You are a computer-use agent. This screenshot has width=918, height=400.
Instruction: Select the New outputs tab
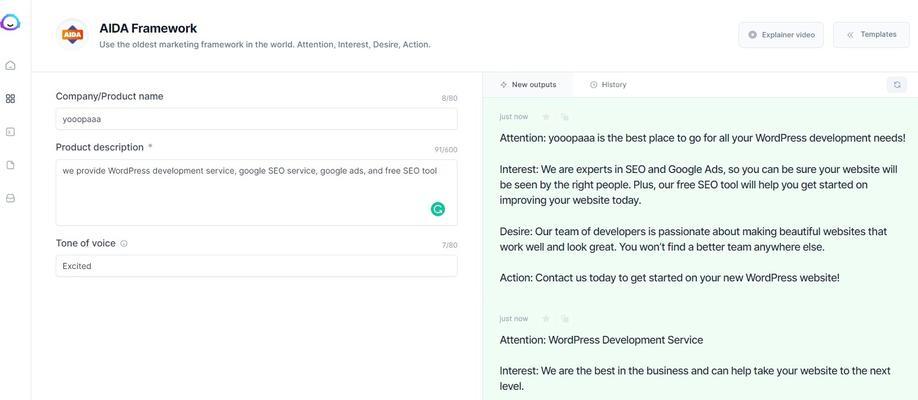tap(528, 85)
